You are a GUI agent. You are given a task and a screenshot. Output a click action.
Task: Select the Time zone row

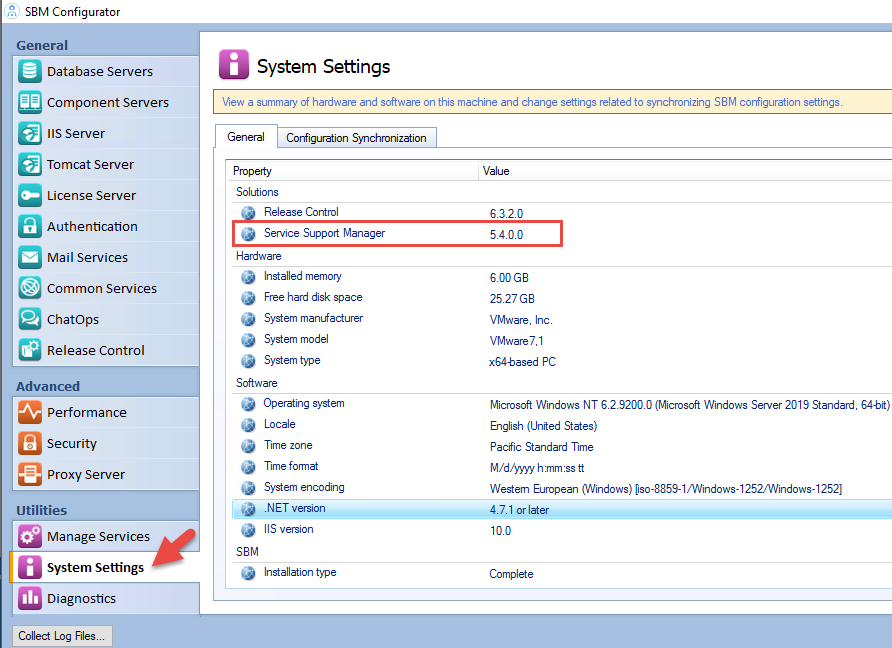pyautogui.click(x=562, y=446)
